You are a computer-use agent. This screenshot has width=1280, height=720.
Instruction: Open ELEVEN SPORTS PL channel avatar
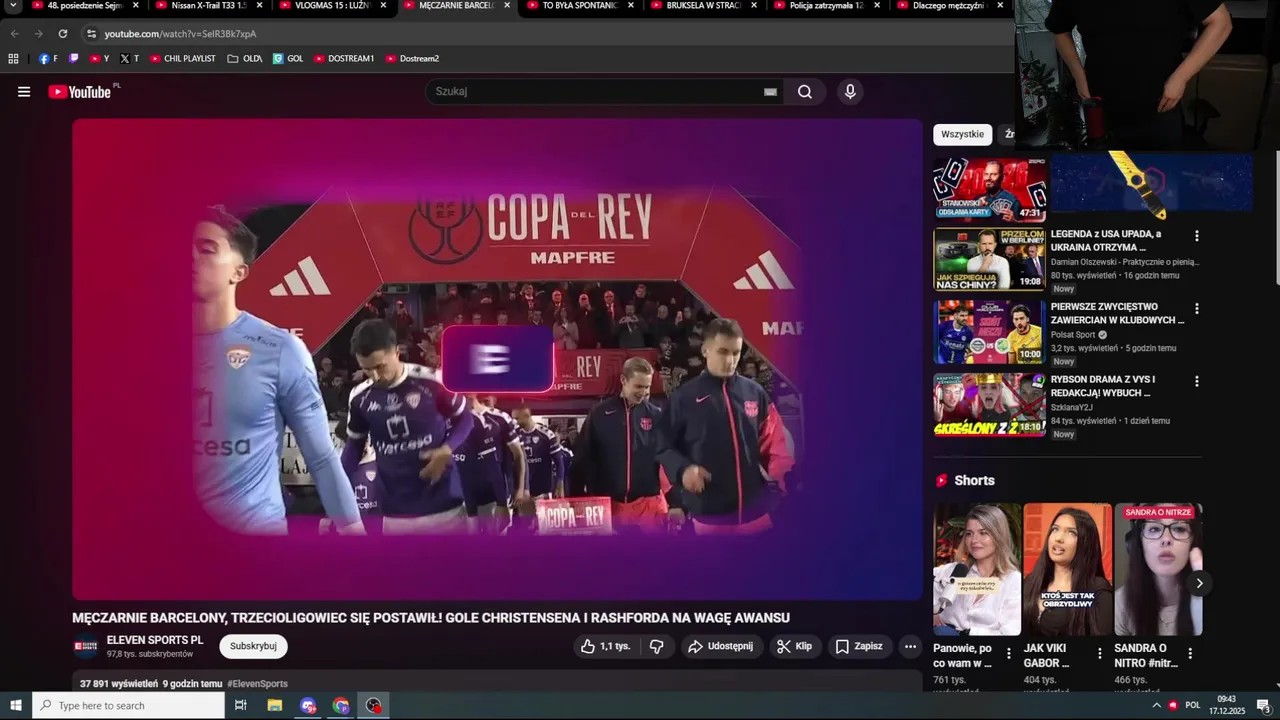pyautogui.click(x=86, y=646)
